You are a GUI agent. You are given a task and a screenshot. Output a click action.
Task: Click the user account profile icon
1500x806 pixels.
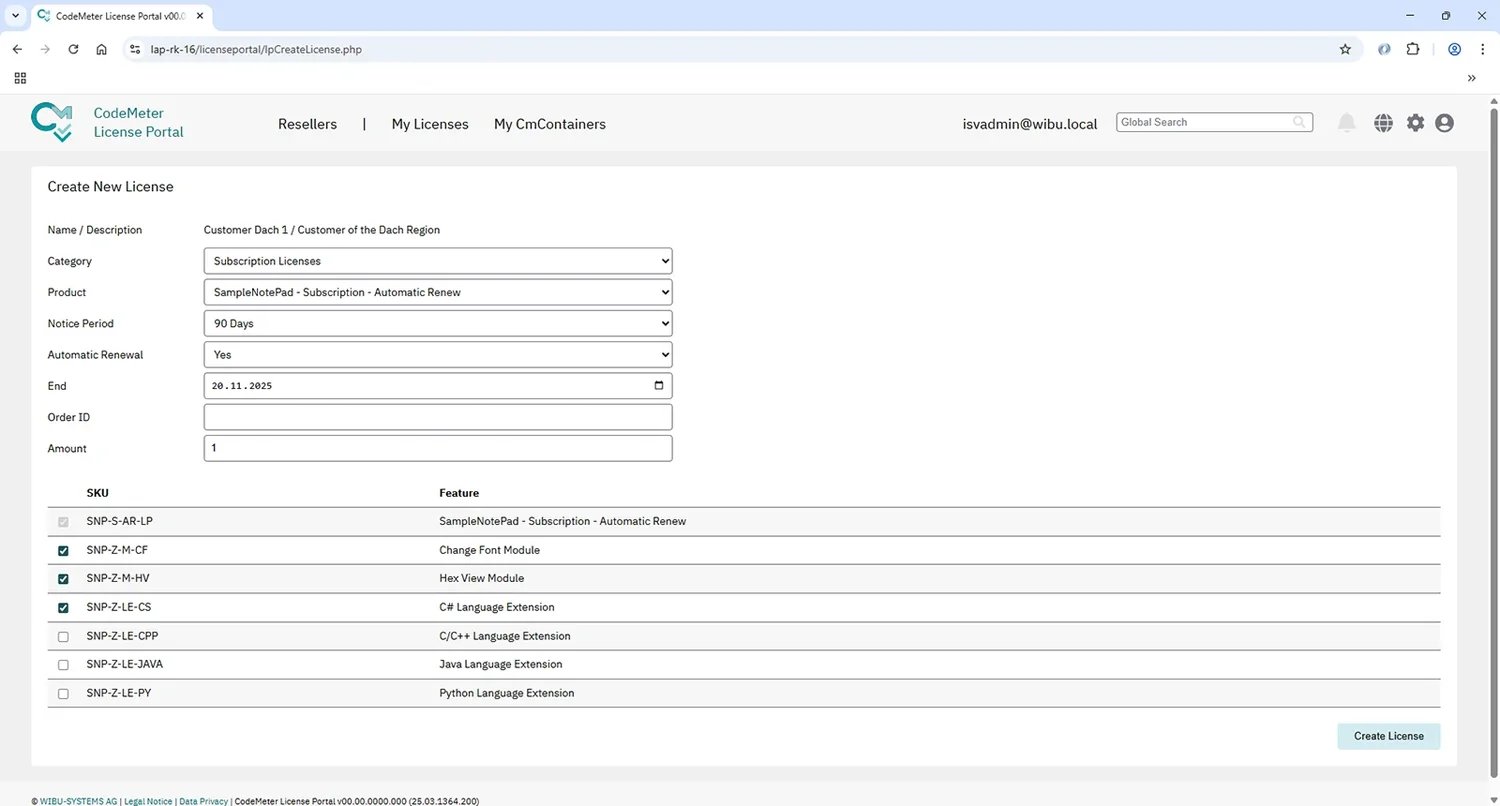(x=1444, y=123)
